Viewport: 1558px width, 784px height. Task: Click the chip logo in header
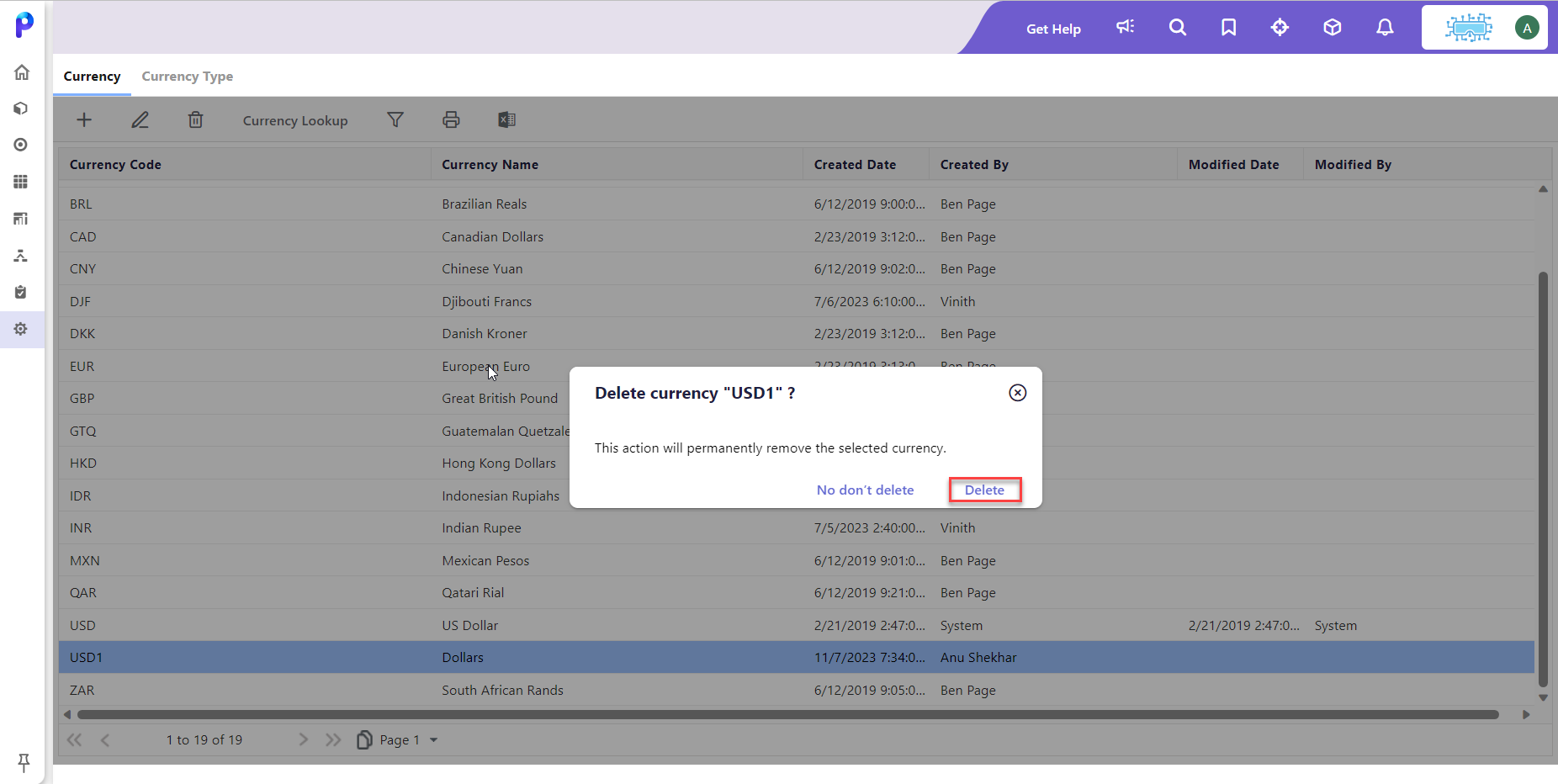(x=1469, y=27)
